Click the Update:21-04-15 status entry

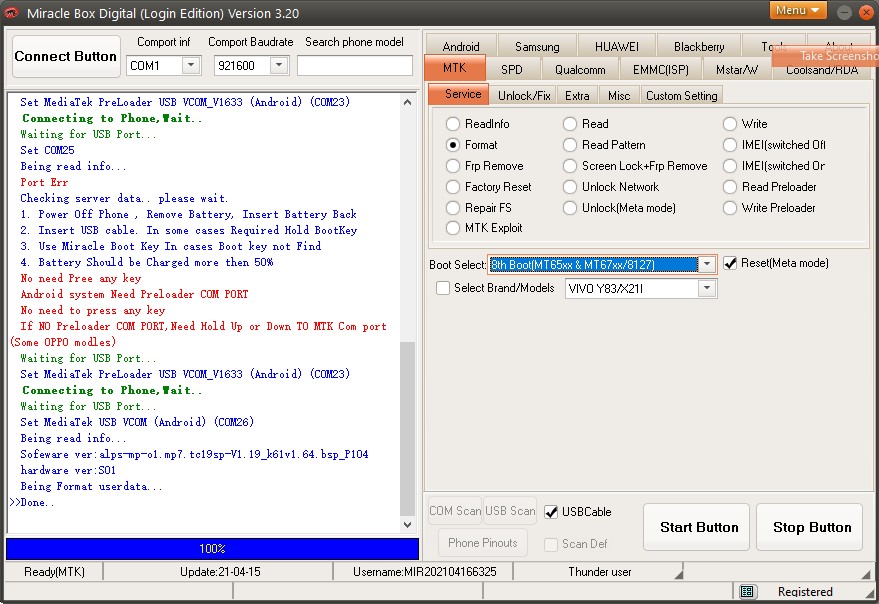point(220,571)
